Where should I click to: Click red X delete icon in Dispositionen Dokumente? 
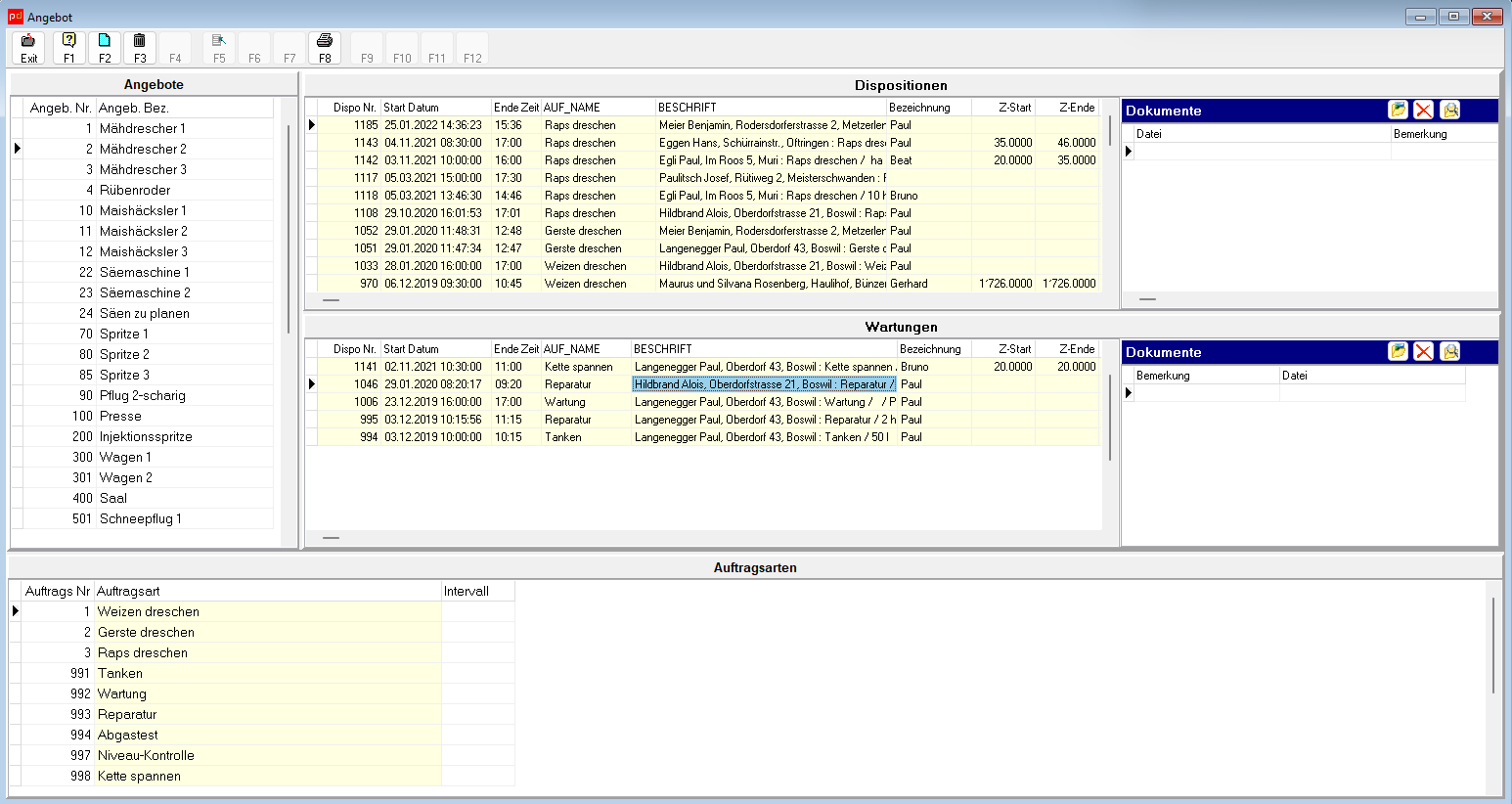(1424, 111)
